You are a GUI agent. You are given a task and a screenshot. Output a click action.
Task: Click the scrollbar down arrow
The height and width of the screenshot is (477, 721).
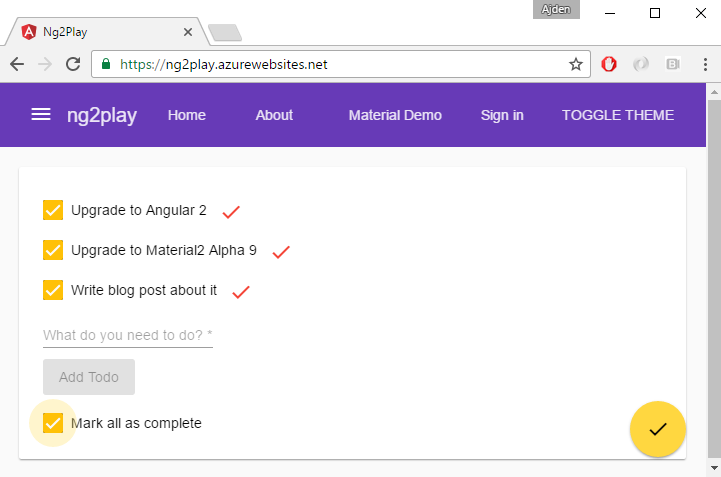coord(714,468)
